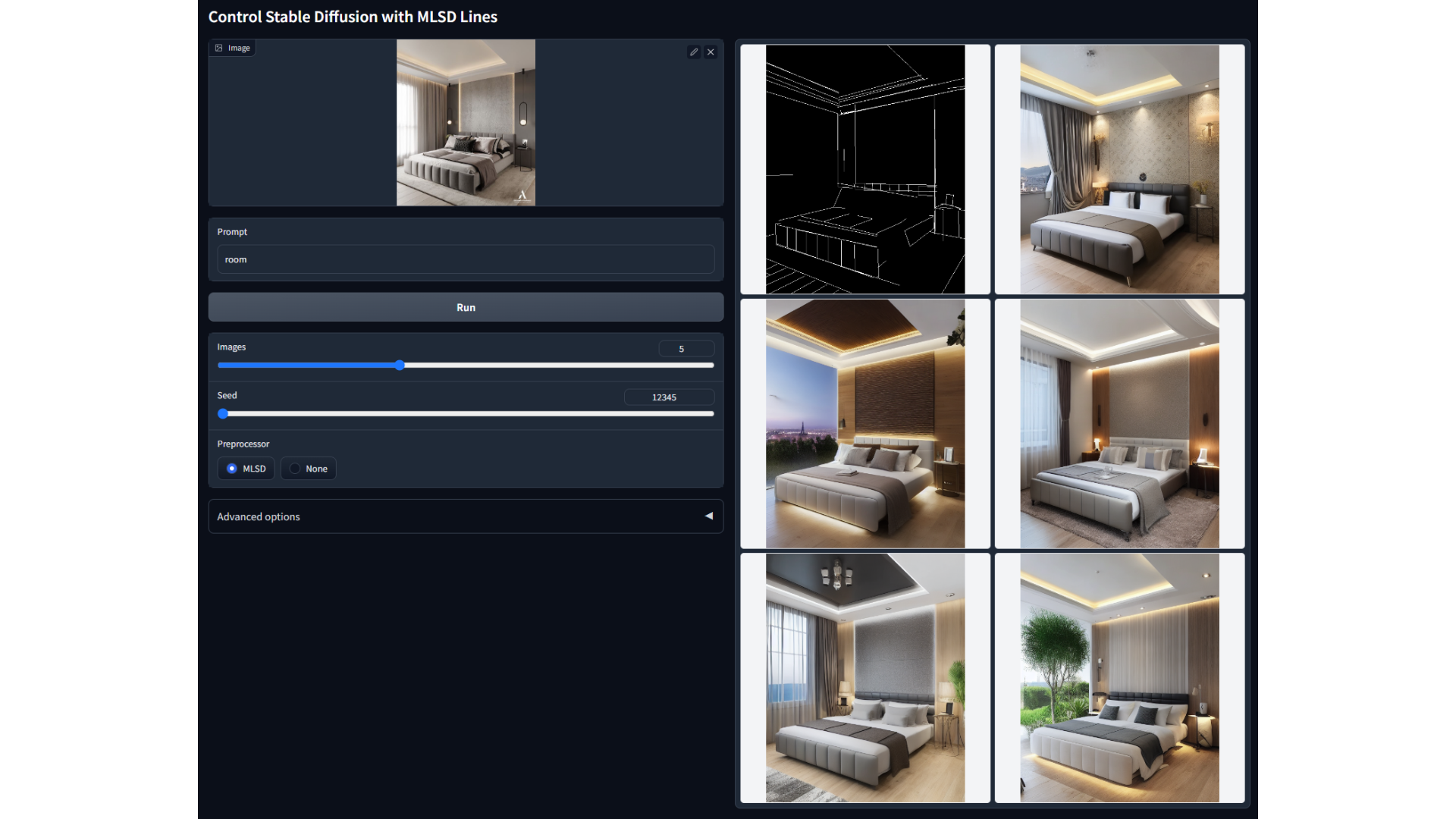
Task: Remove uploaded image with the X icon
Action: pyautogui.click(x=711, y=52)
